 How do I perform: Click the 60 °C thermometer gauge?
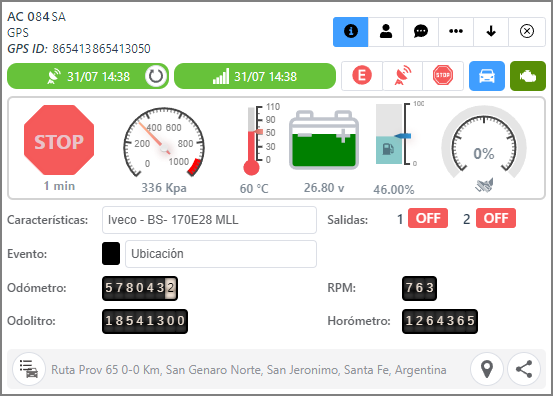pos(260,140)
